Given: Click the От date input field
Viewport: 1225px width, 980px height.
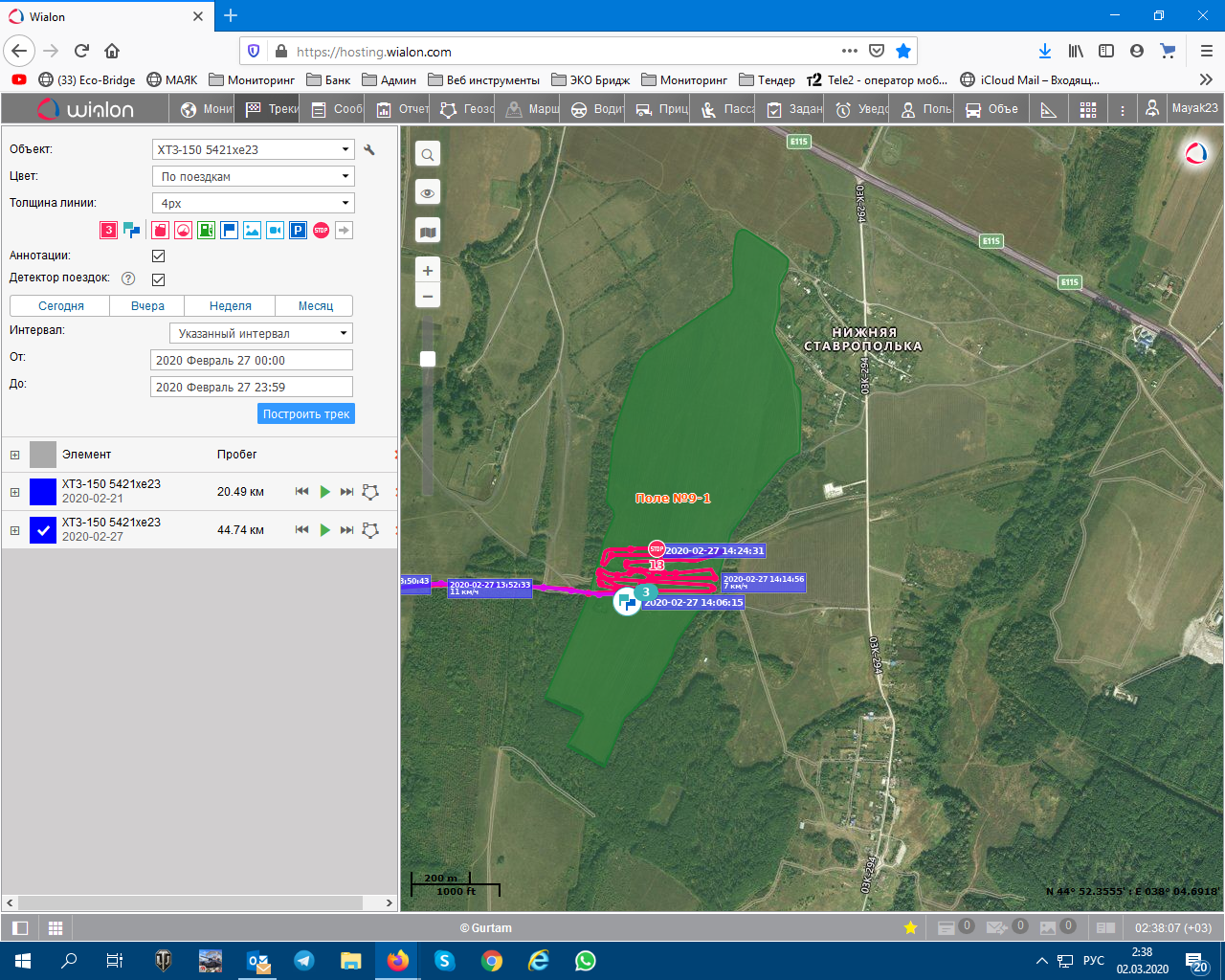Looking at the screenshot, I should point(252,361).
